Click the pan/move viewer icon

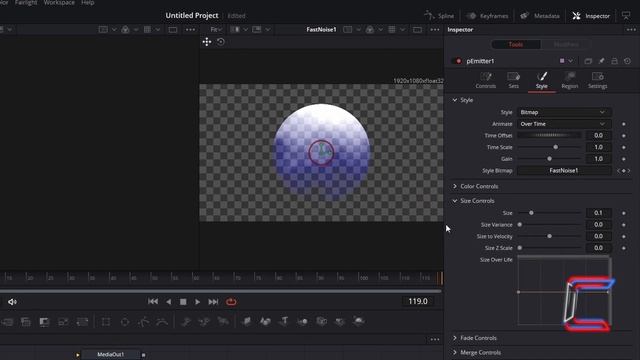(207, 42)
